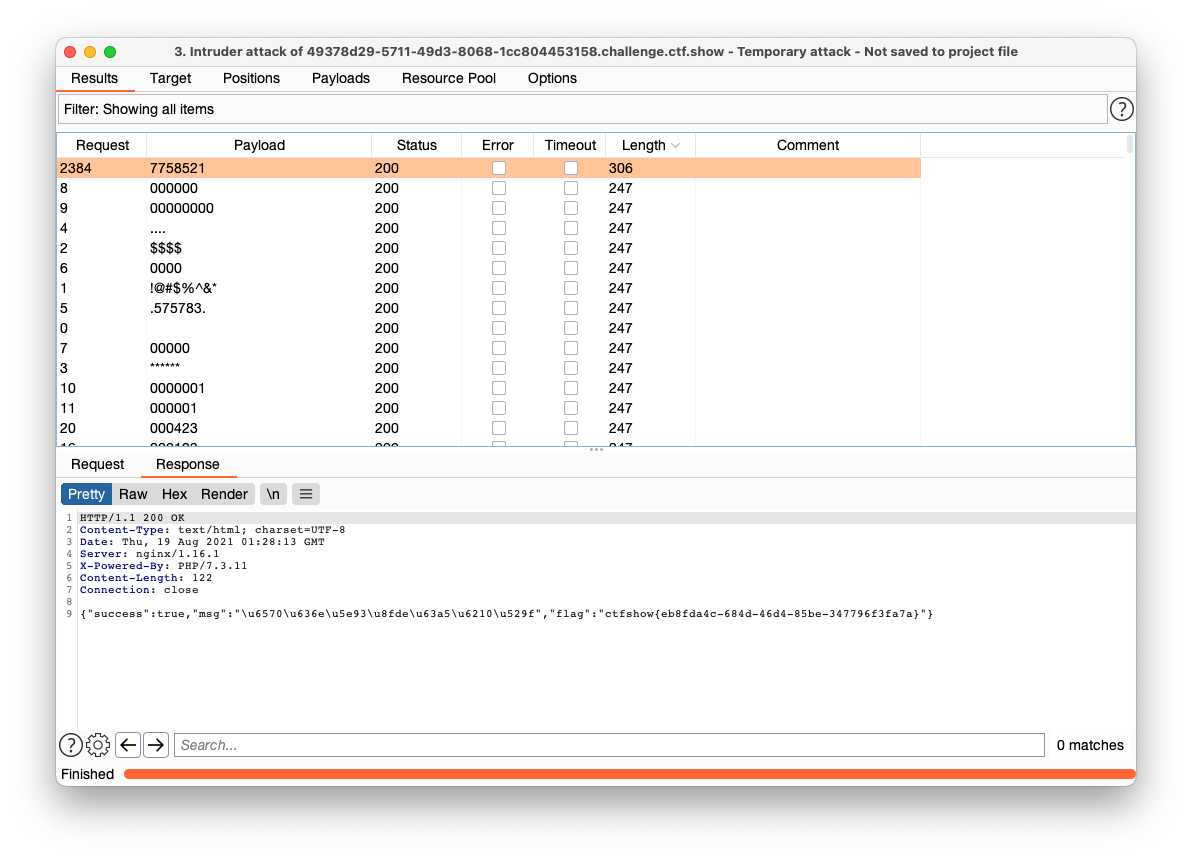Screen dimensions: 1192x860
Task: Select the Hex view button
Action: (175, 494)
